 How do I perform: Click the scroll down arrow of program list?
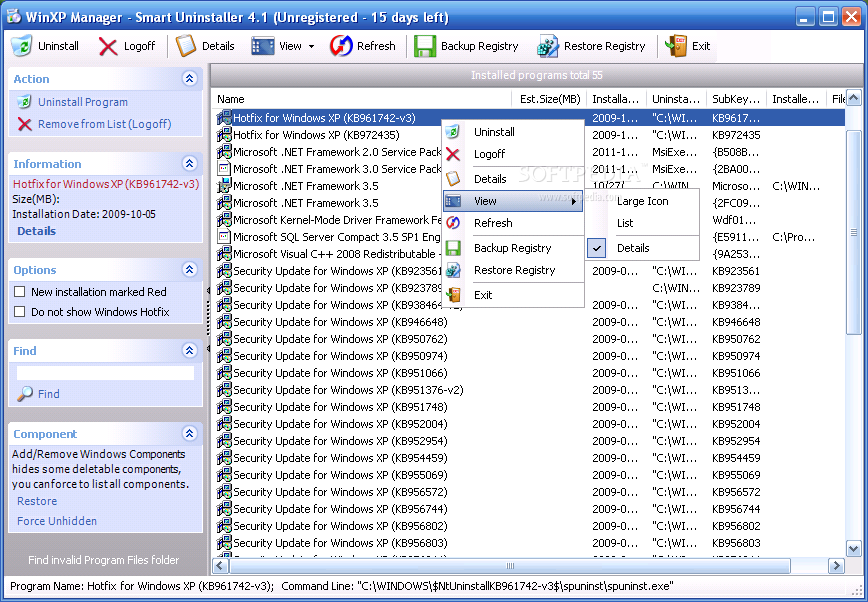pyautogui.click(x=854, y=548)
